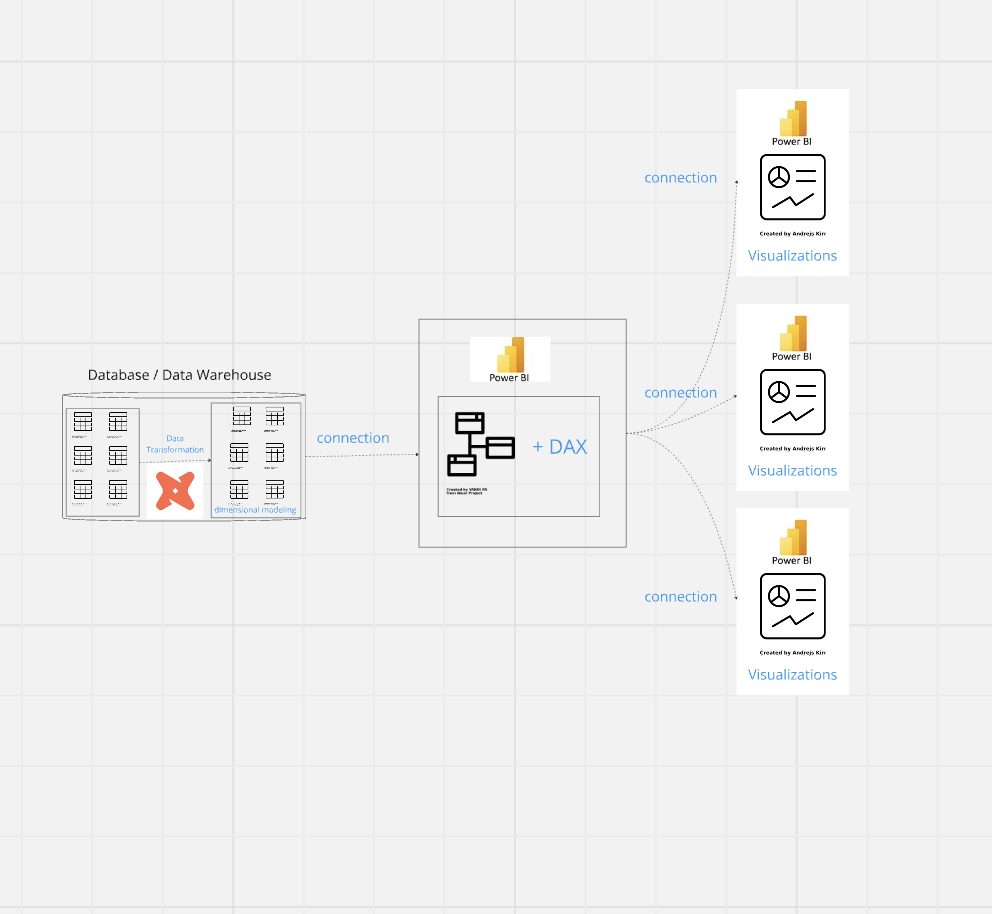The image size is (992, 914).
Task: Select report chart icon in top Visualizations card
Action: (793, 187)
